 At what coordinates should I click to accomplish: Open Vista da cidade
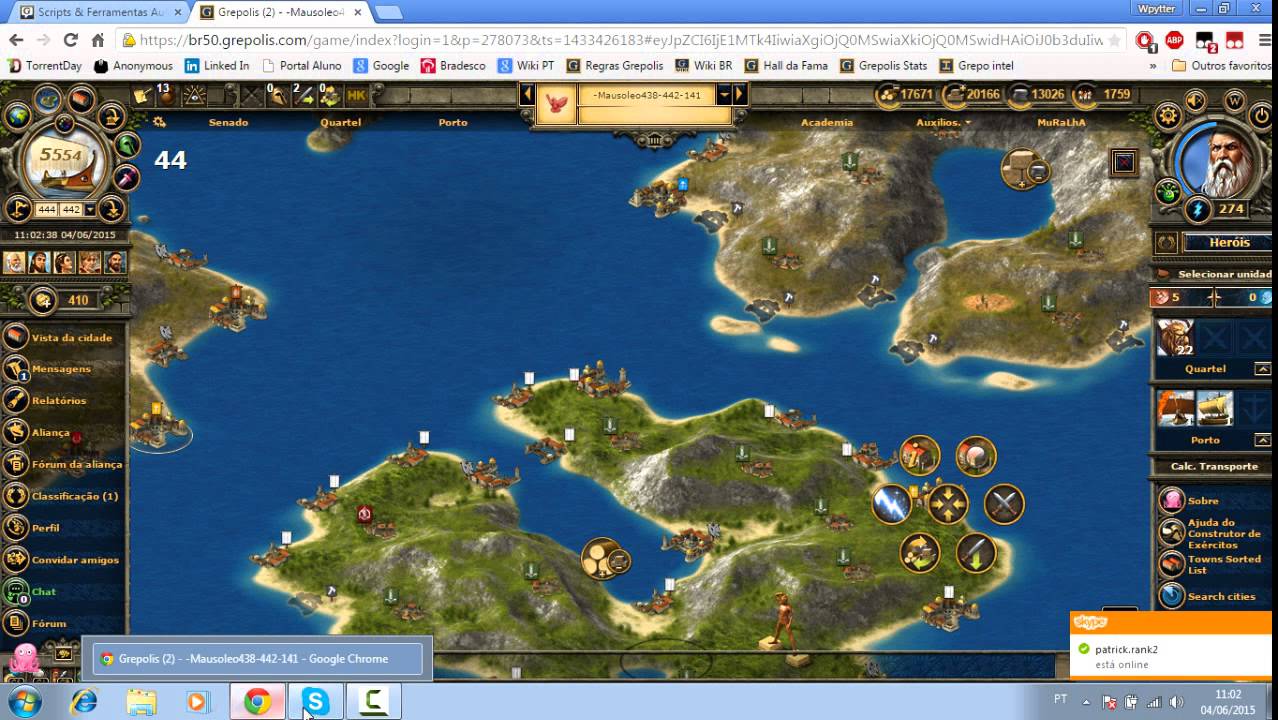(x=64, y=337)
